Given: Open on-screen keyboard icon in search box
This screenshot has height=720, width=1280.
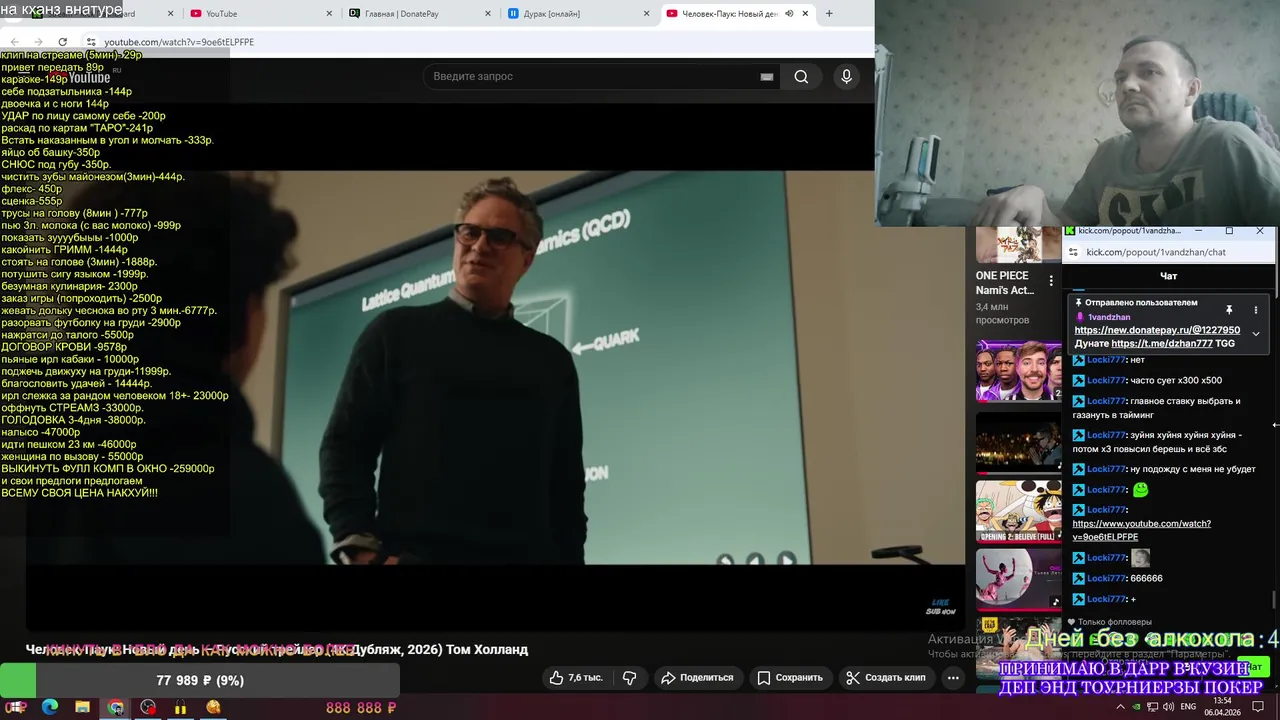Looking at the screenshot, I should tap(767, 76).
